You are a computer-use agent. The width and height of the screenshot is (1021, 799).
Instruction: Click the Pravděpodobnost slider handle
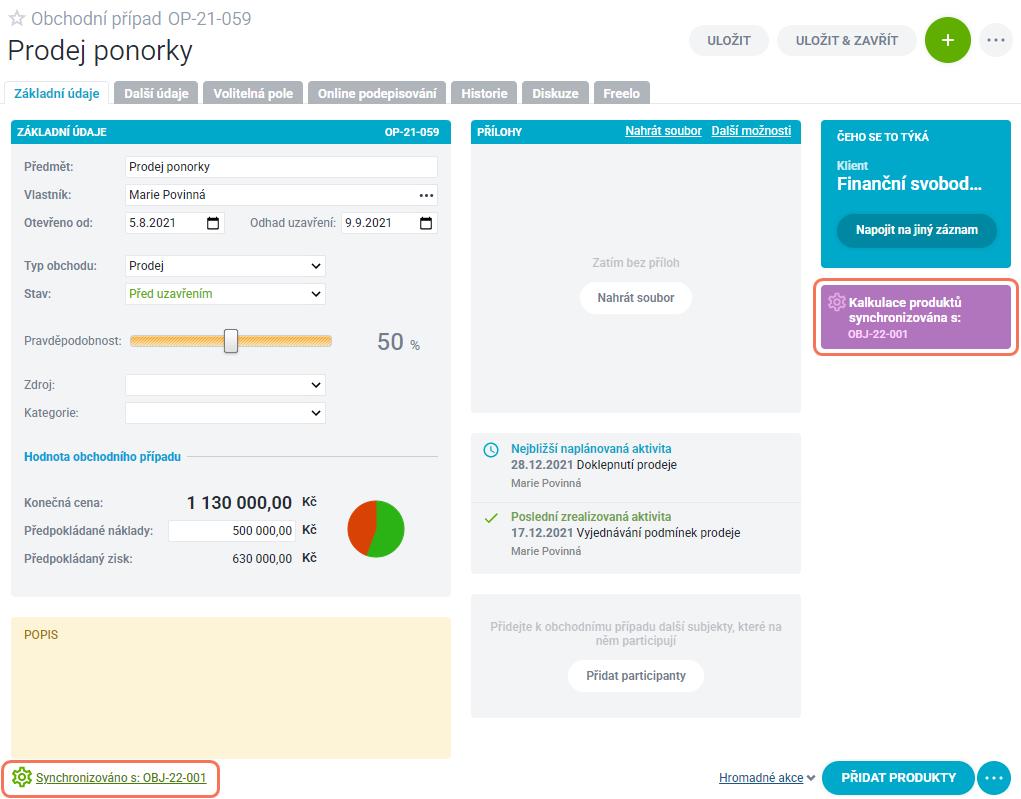pyautogui.click(x=231, y=341)
